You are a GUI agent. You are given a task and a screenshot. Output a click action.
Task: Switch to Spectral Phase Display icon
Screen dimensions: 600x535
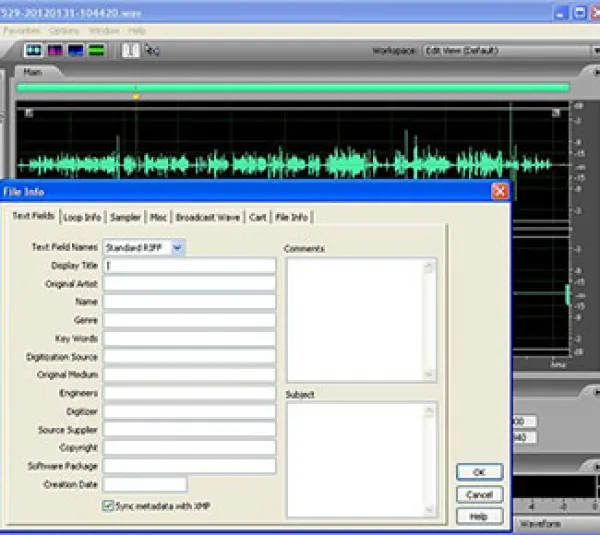[x=96, y=50]
